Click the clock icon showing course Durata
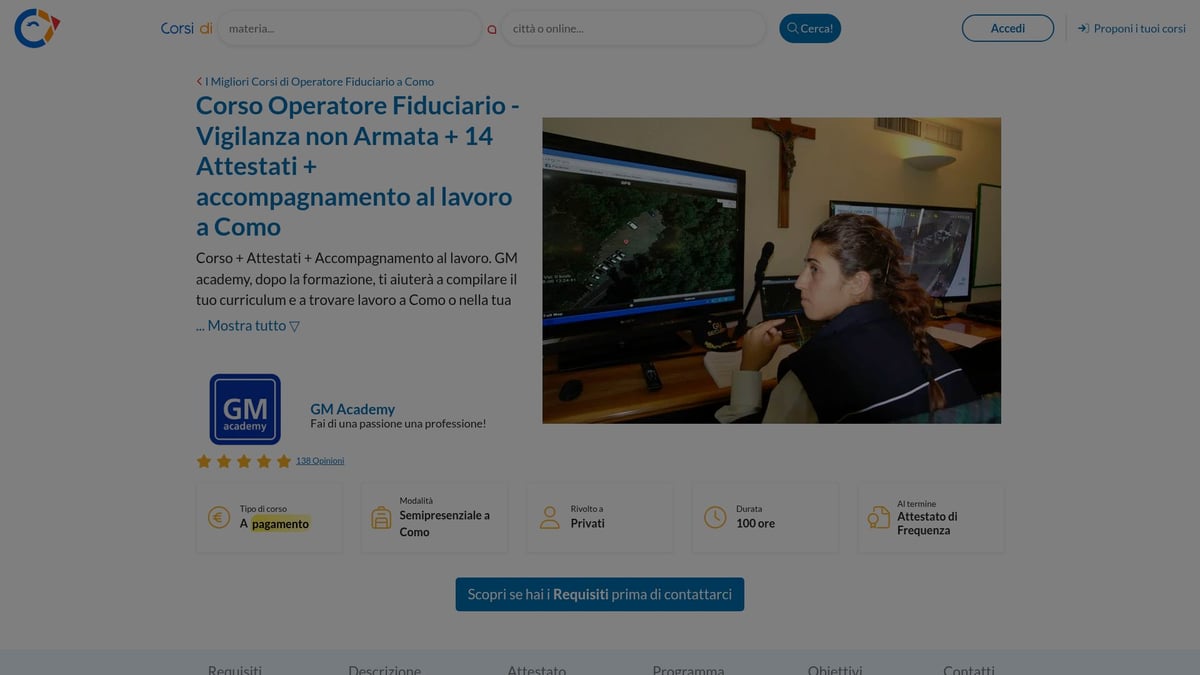Screen dimensions: 1200x675 coord(714,516)
